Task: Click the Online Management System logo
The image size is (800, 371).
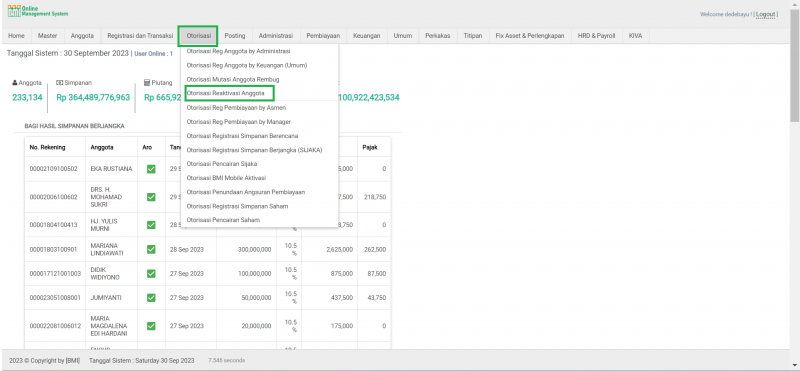Action: coord(38,11)
